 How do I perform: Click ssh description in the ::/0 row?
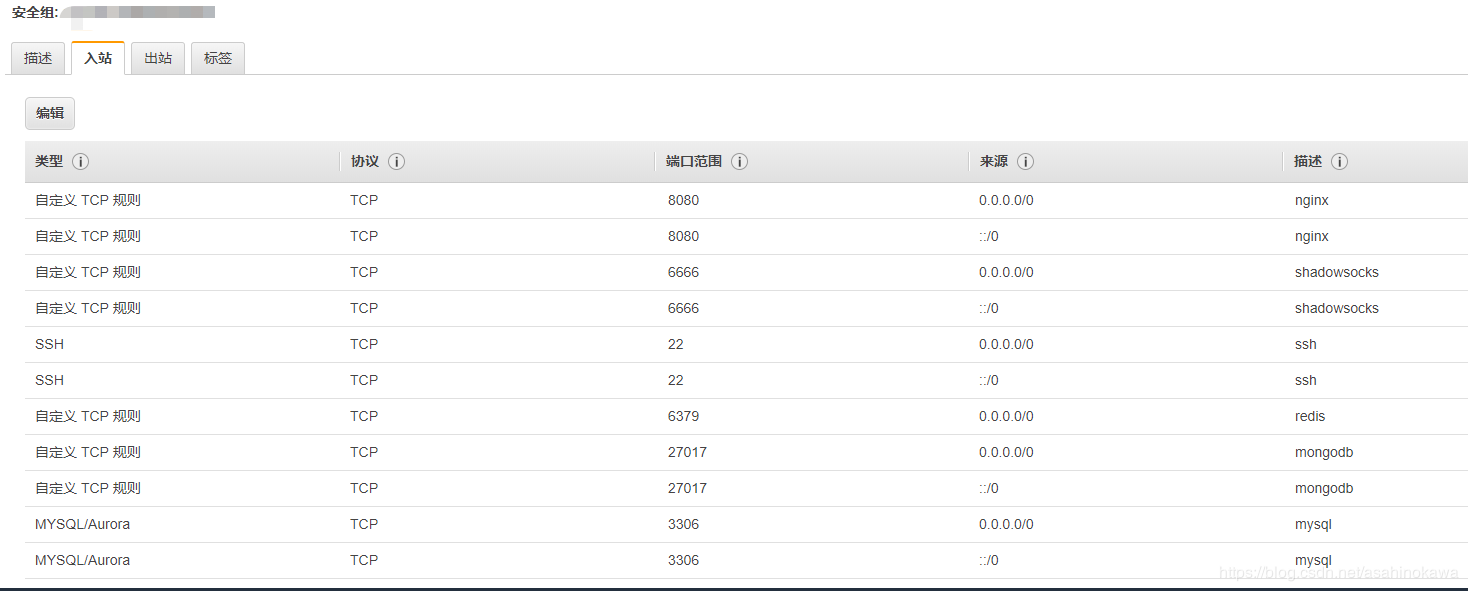(x=1306, y=380)
